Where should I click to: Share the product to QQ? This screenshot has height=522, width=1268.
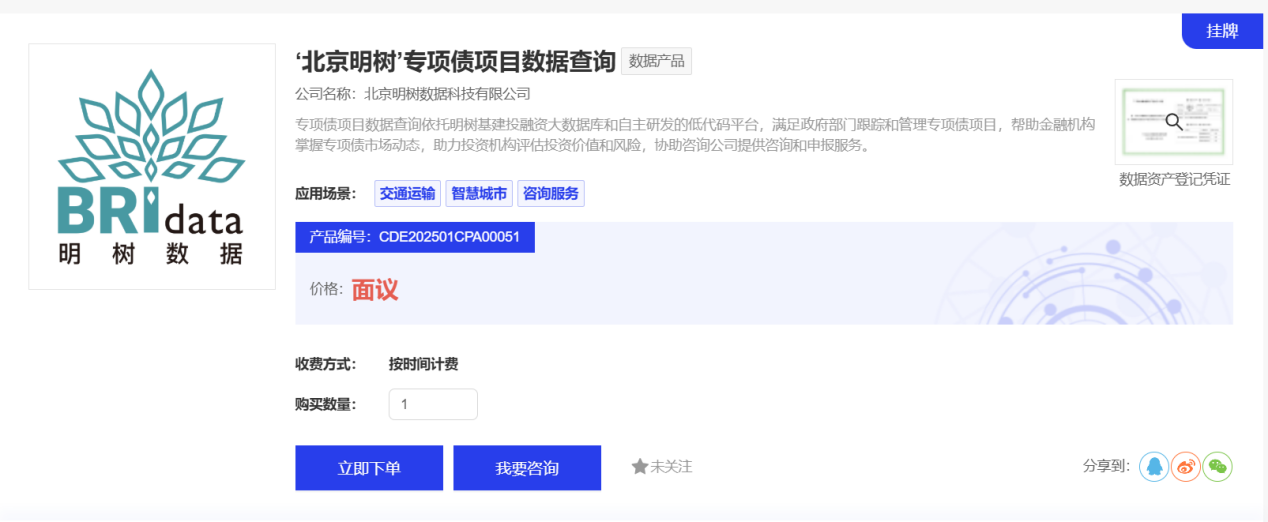point(1154,466)
